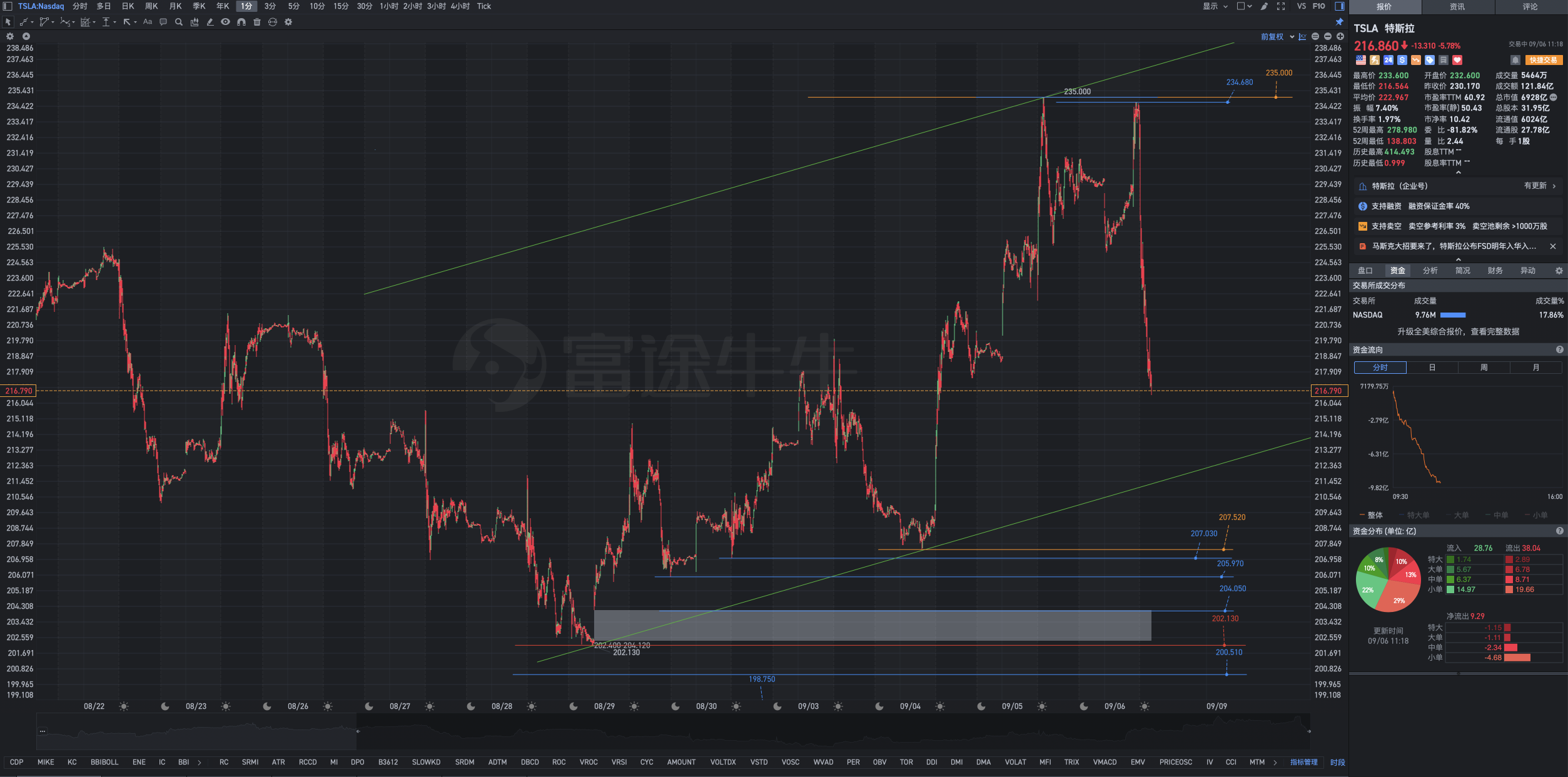This screenshot has width=1568, height=777.
Task: Open drawing toolbar settings gear
Action: [x=288, y=22]
